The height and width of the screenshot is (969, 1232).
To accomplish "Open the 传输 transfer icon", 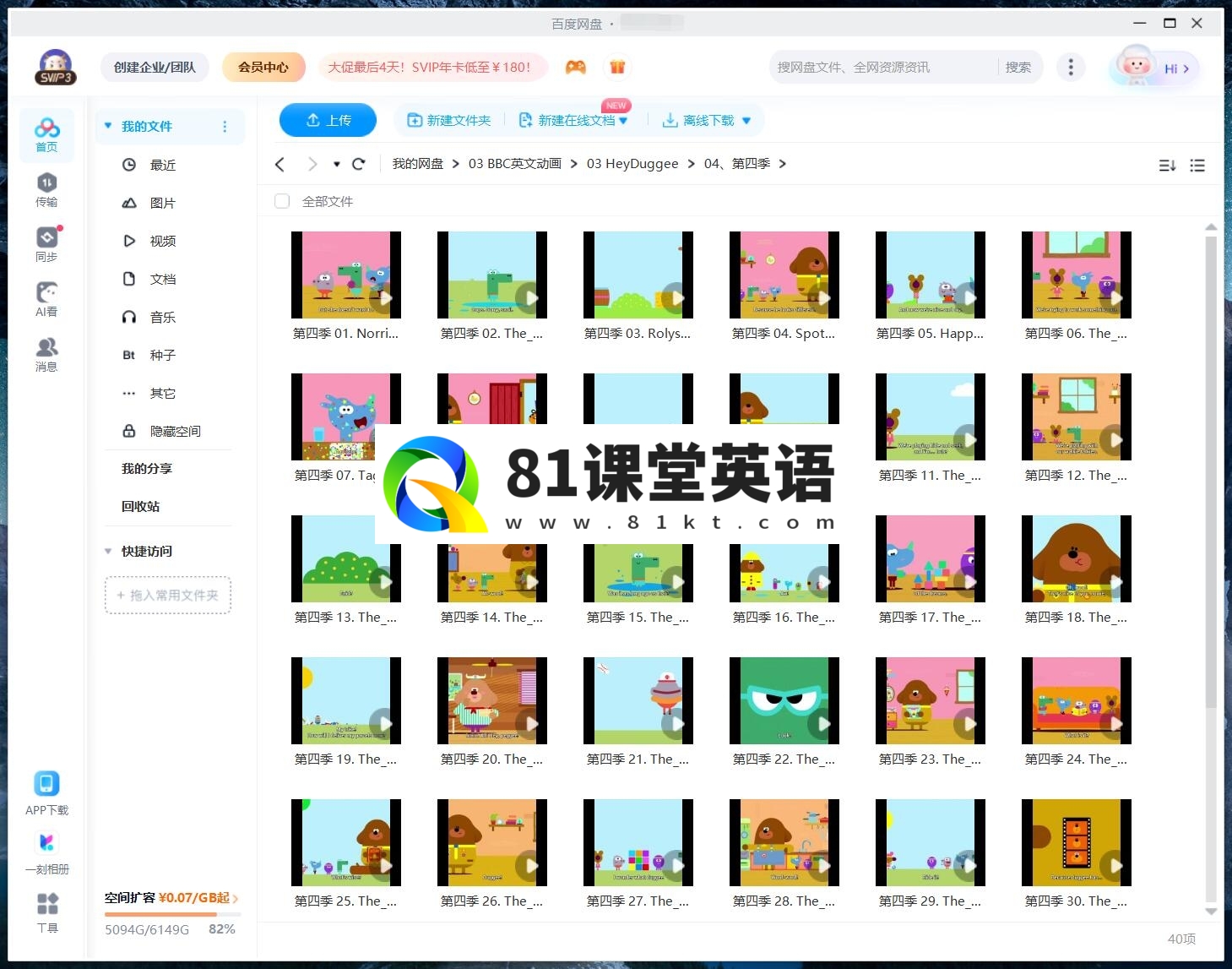I will 46,190.
